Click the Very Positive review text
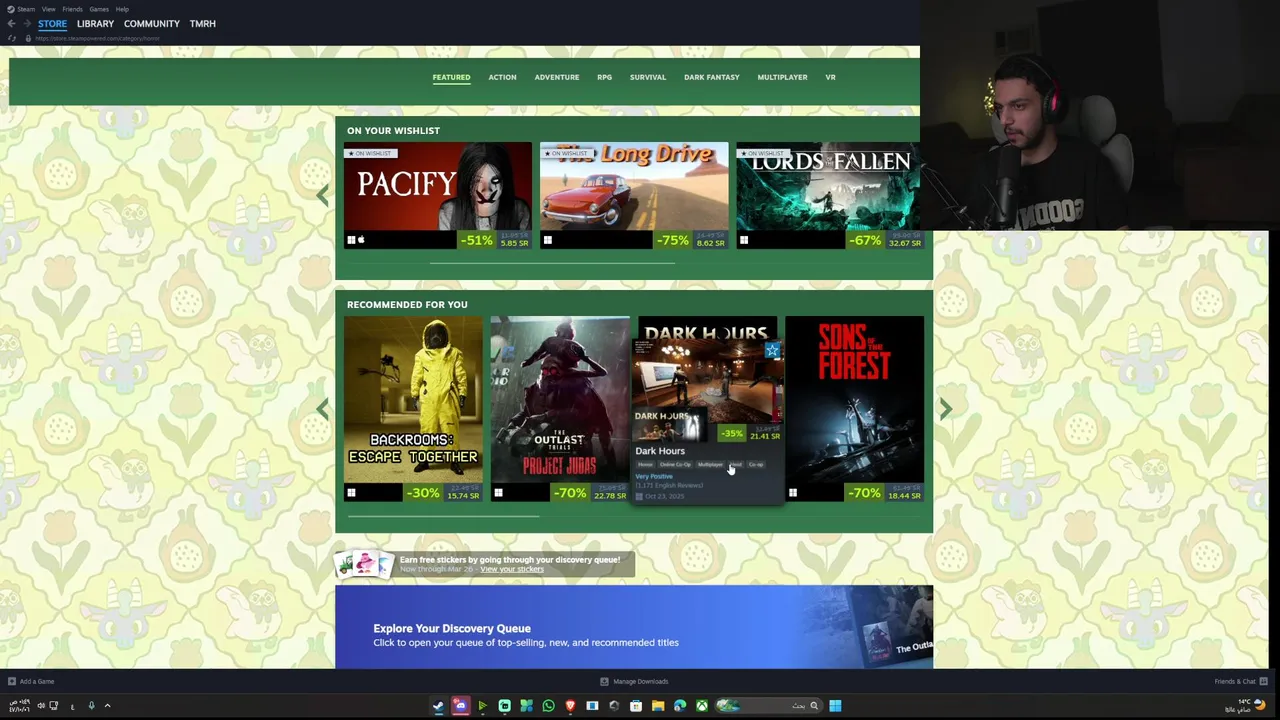The width and height of the screenshot is (1280, 720). point(654,476)
